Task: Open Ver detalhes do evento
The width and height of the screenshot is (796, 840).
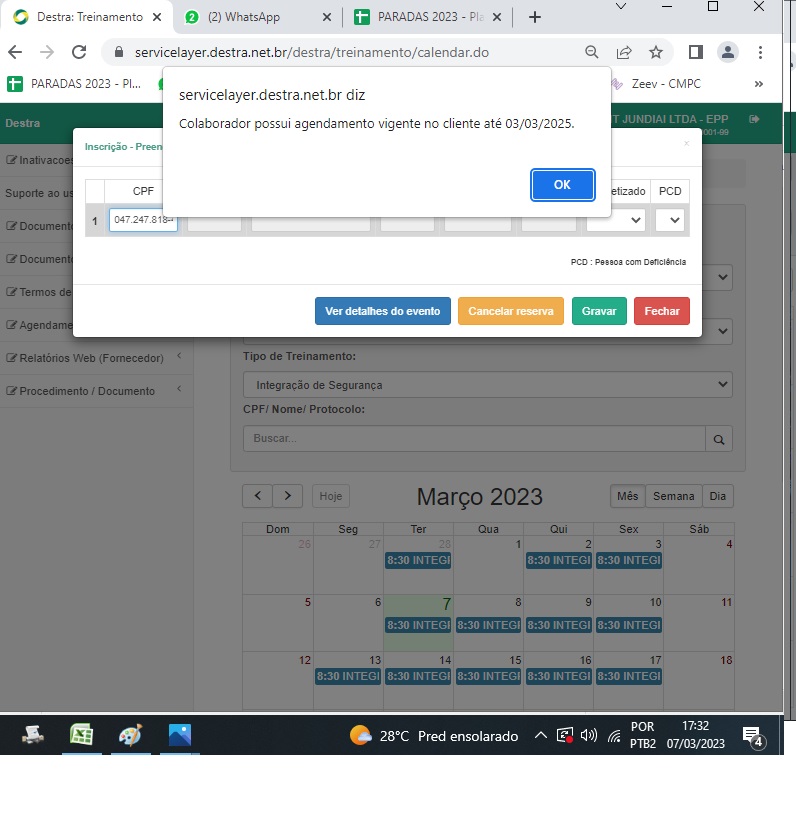Action: [382, 311]
